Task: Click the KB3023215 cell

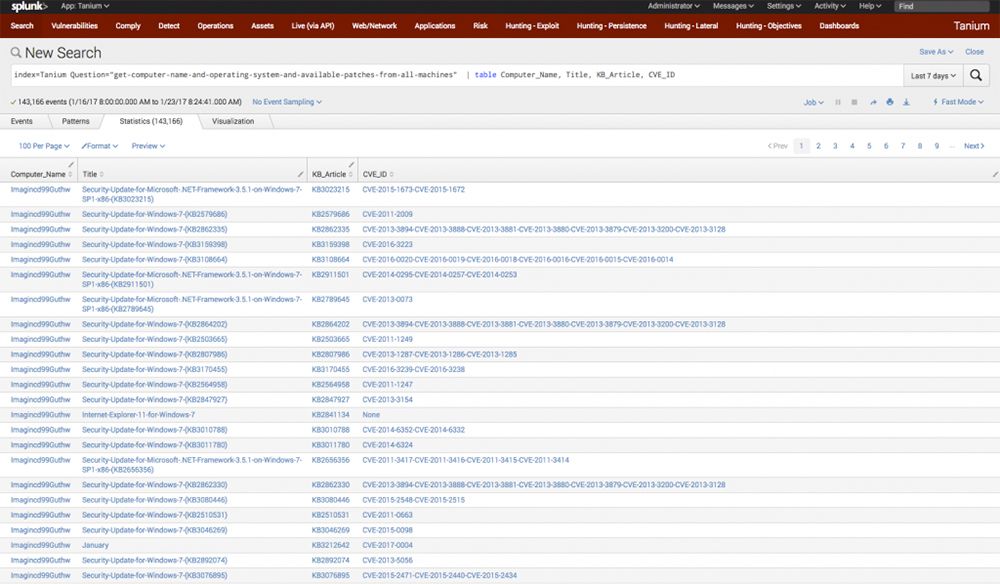Action: tap(330, 189)
